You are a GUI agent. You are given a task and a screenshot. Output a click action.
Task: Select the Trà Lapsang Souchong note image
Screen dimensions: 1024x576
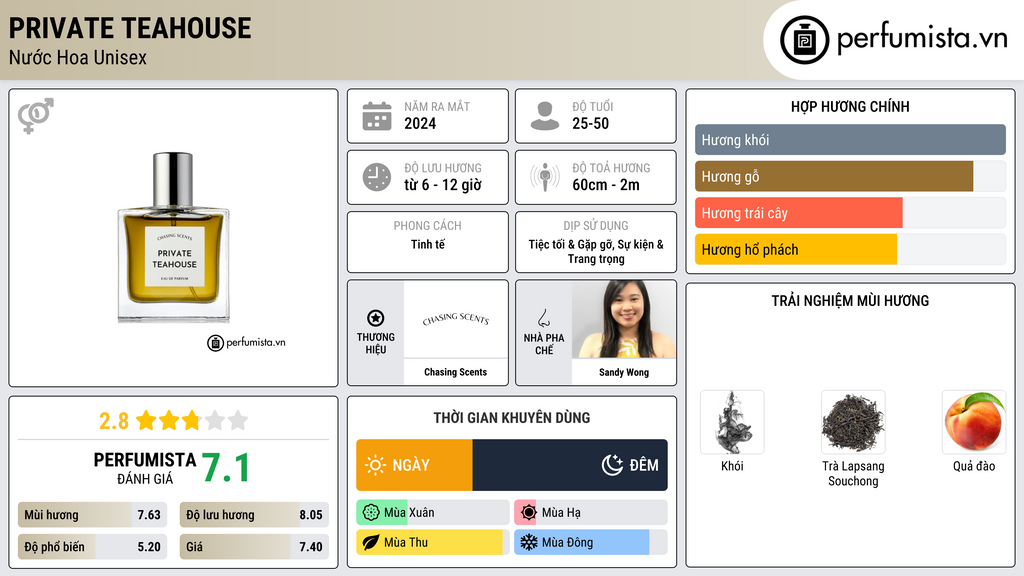point(853,422)
